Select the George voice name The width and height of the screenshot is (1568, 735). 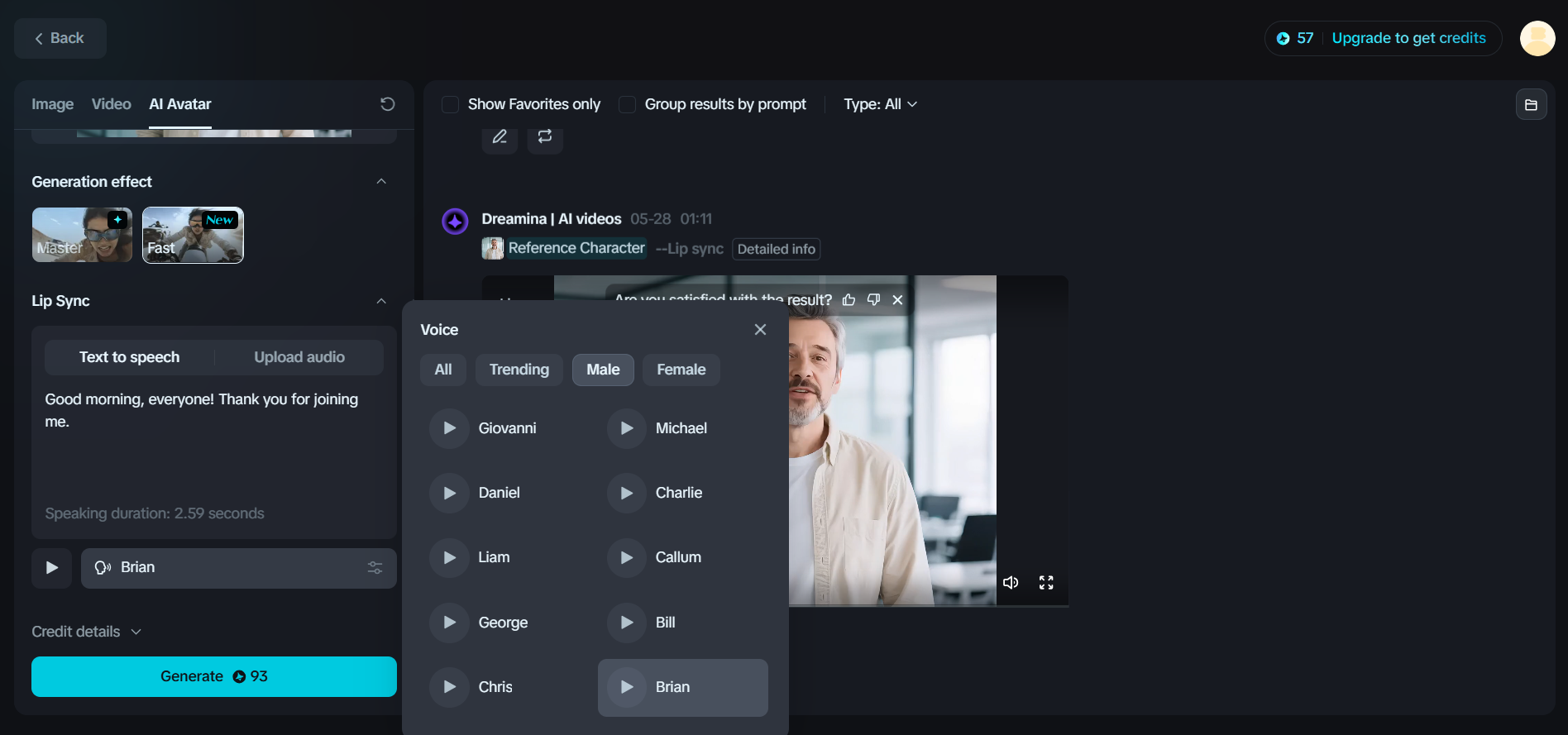[x=503, y=623]
